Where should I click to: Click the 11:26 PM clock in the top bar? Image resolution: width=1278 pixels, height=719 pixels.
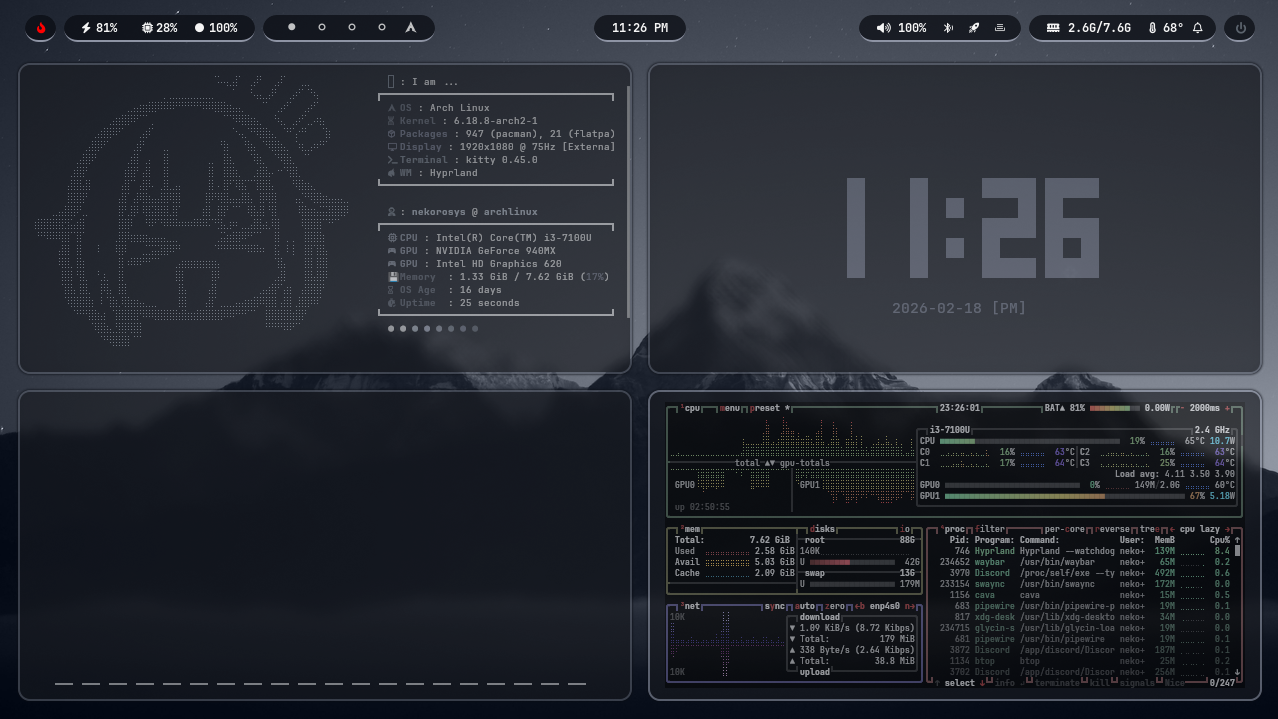coord(640,28)
